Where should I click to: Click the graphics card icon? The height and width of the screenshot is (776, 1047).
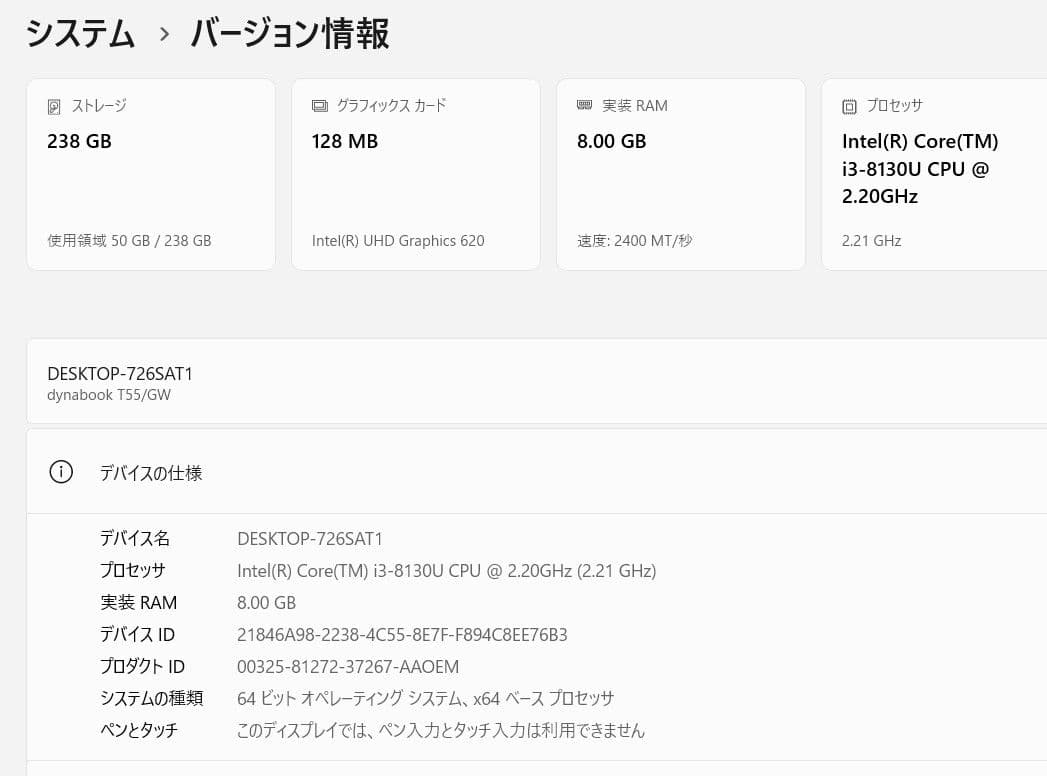click(319, 105)
